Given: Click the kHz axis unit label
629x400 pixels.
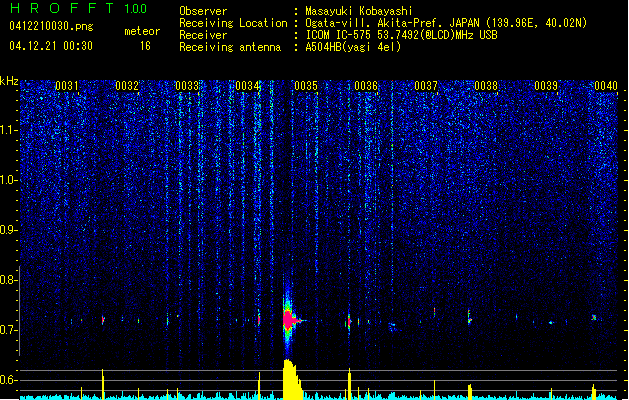Looking at the screenshot, I should coord(9,81).
